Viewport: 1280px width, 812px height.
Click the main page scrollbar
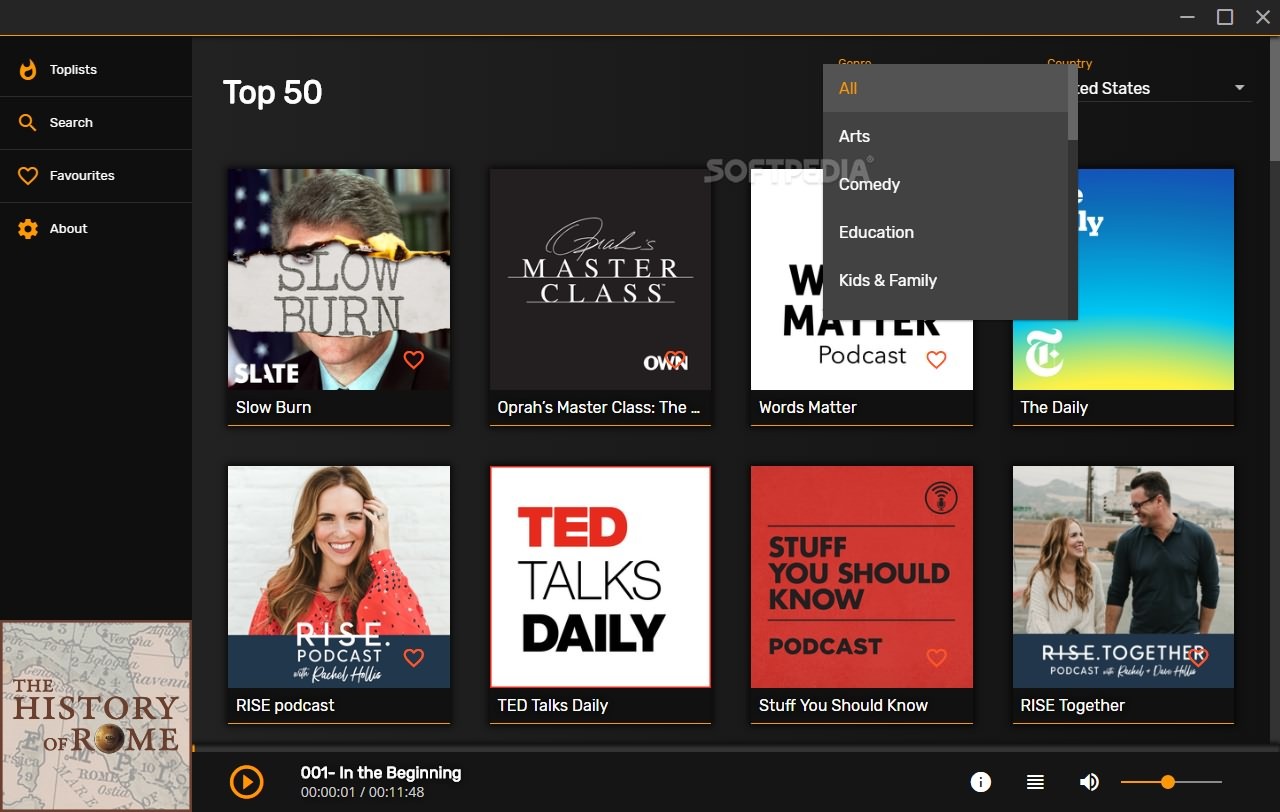point(1275,100)
